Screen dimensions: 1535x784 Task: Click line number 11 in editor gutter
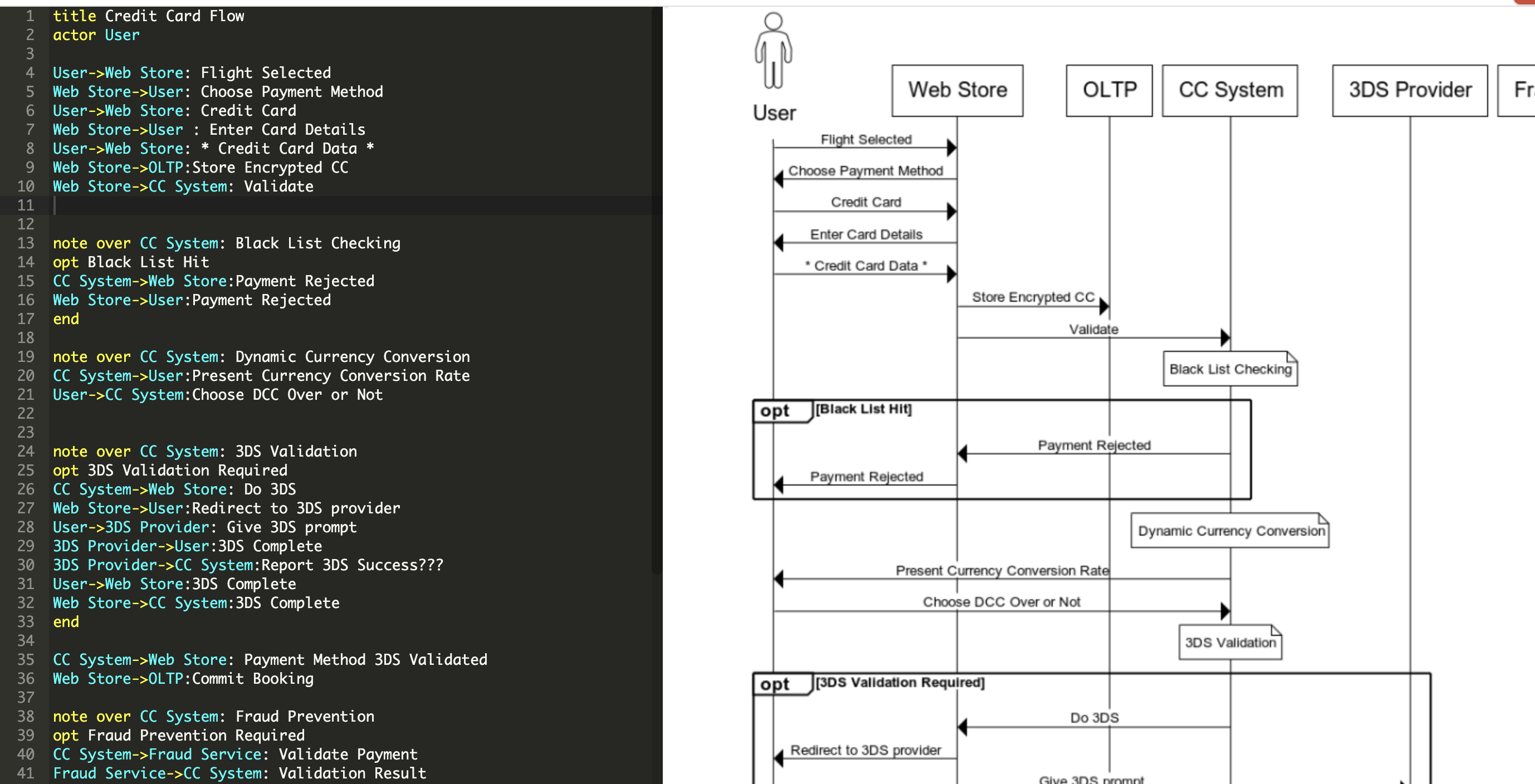tap(26, 205)
